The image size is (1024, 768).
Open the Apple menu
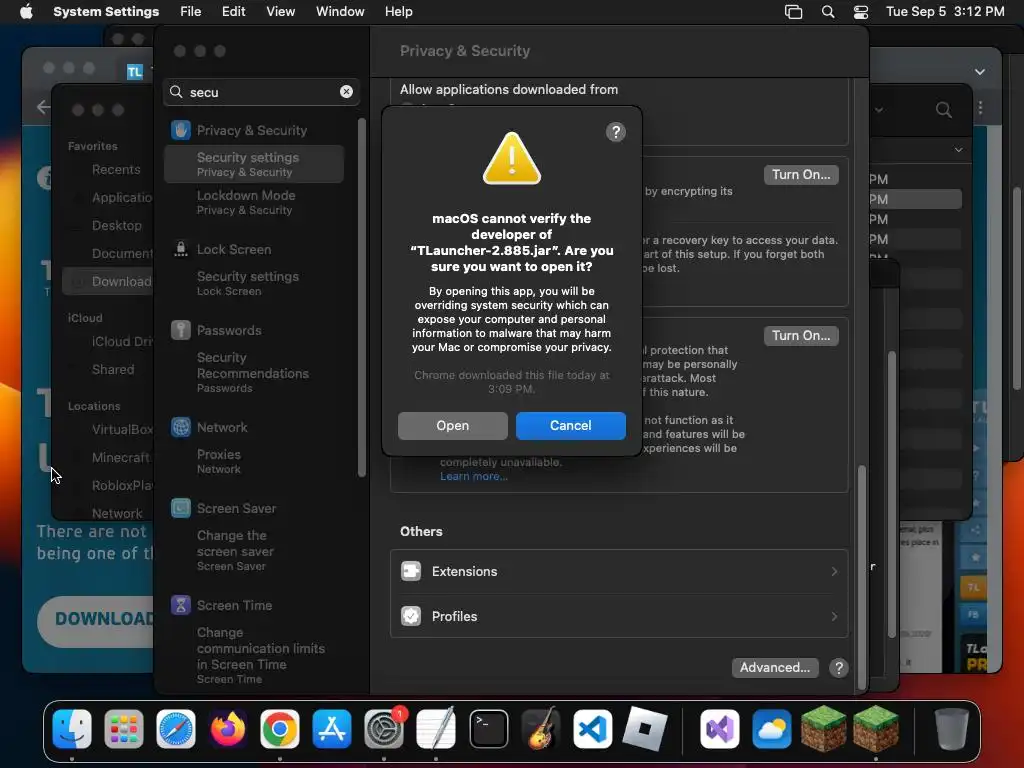(x=26, y=12)
